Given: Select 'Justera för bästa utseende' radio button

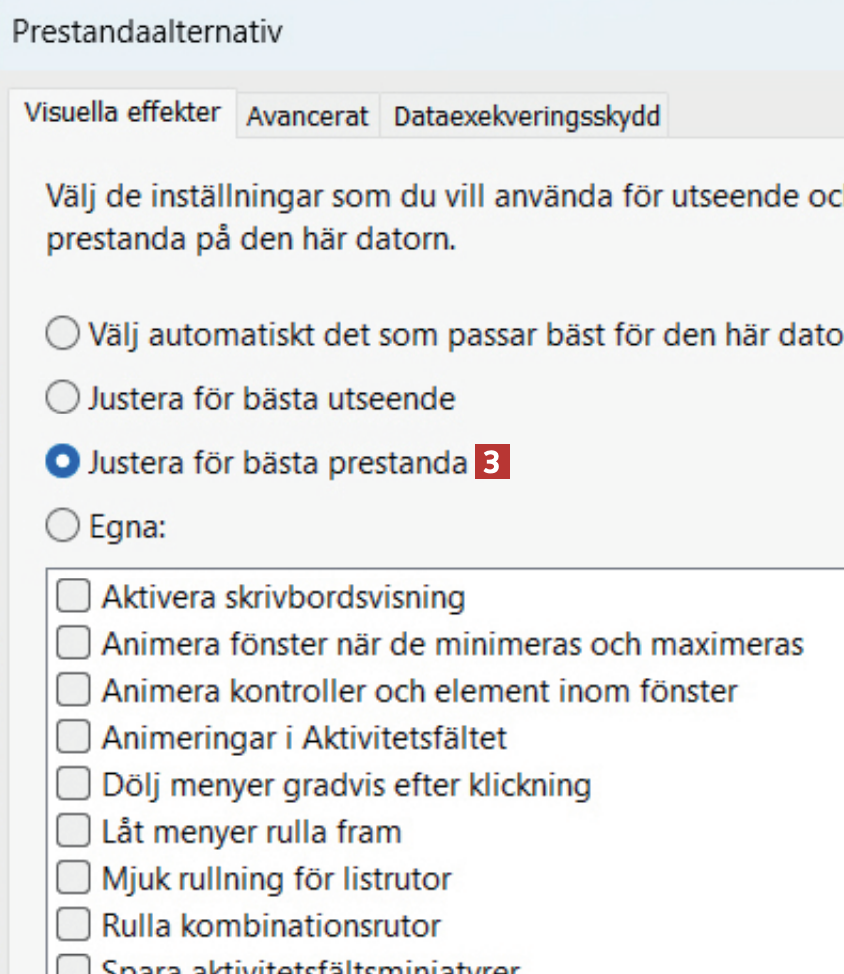Looking at the screenshot, I should point(62,400).
